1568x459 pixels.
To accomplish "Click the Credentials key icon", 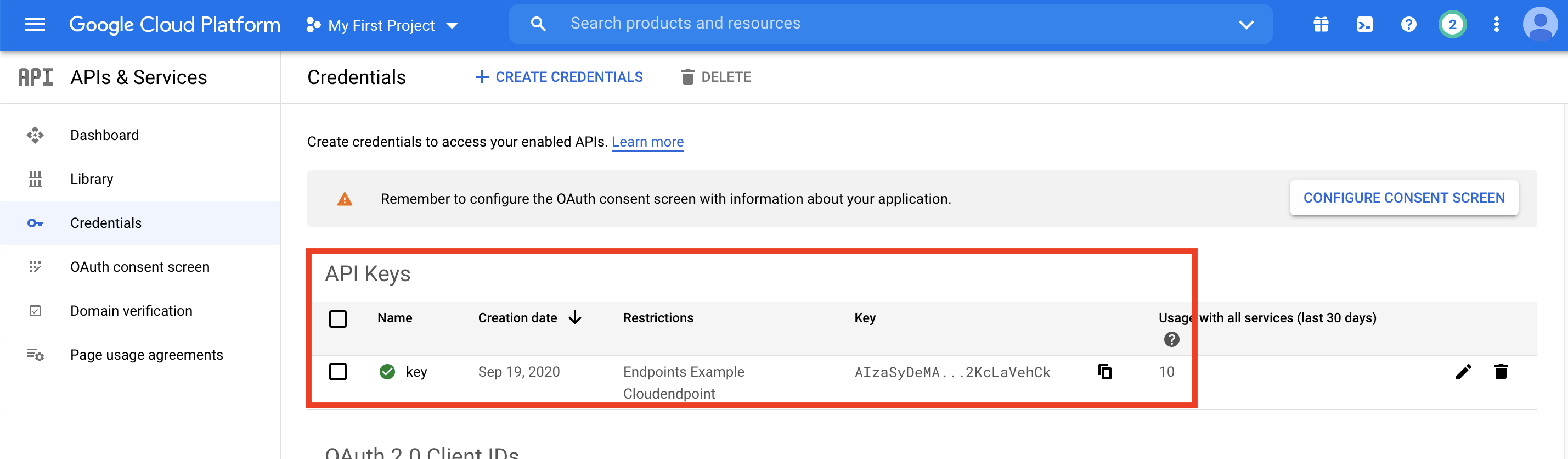I will click(35, 223).
